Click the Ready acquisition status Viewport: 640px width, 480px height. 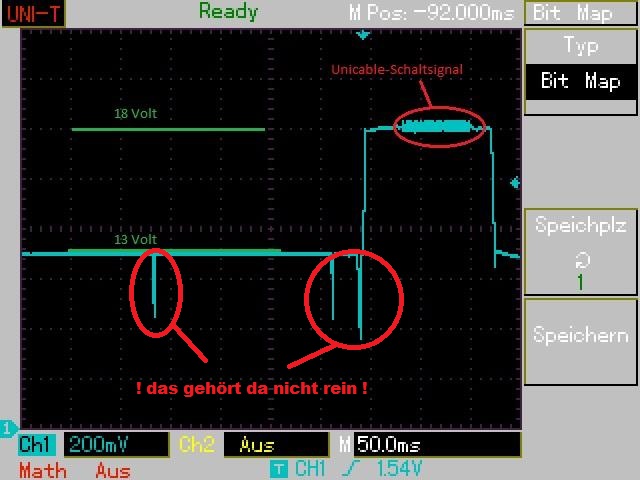tap(228, 12)
